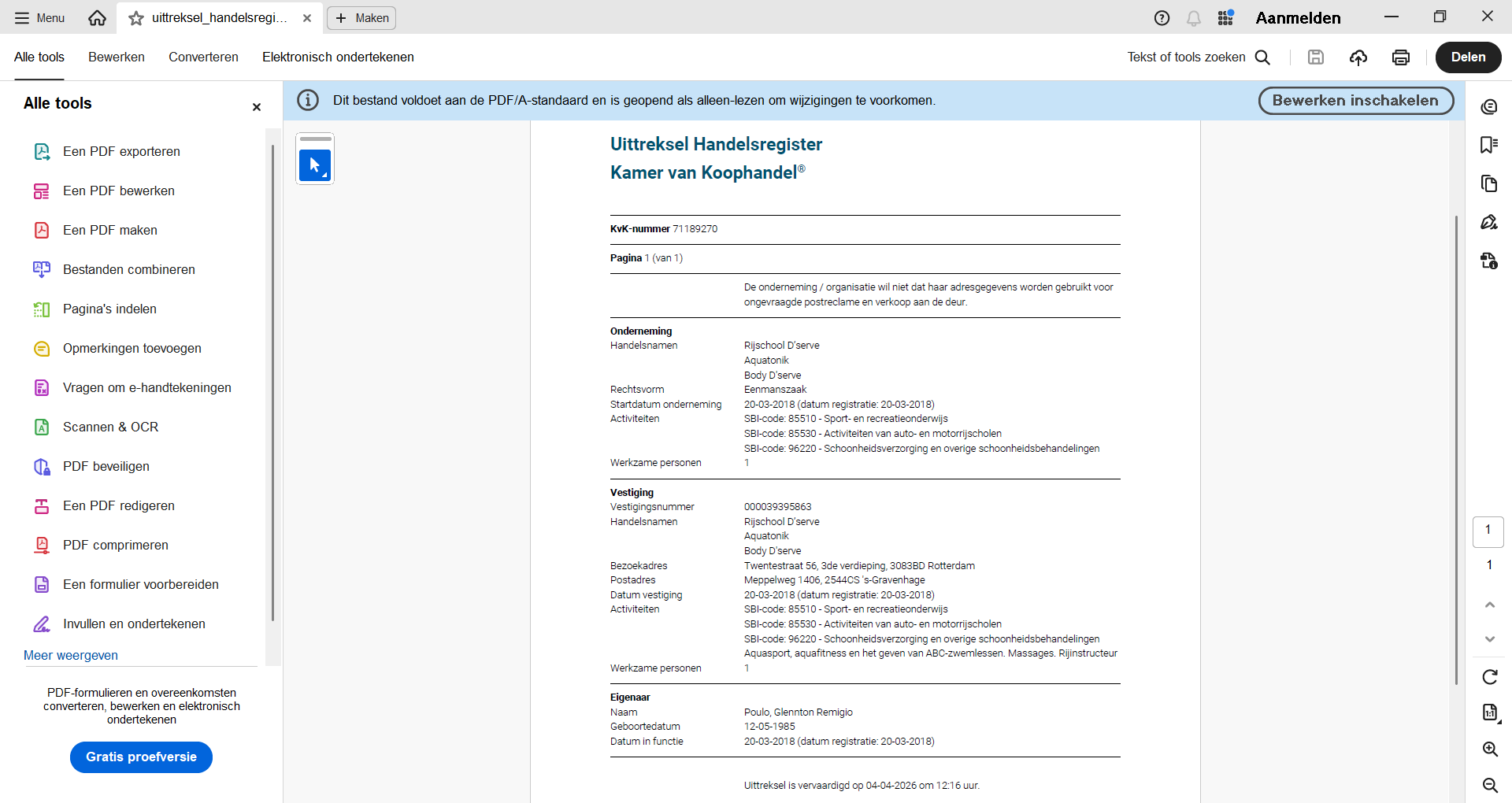Go to next page with down chevron
Image resolution: width=1512 pixels, height=803 pixels.
tap(1489, 639)
